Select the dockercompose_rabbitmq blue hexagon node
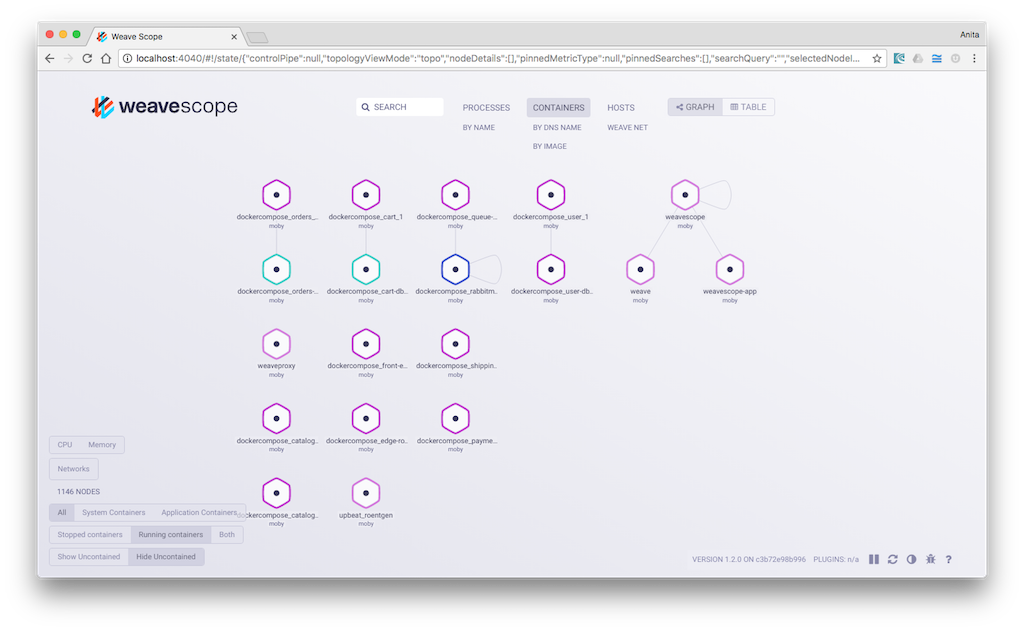1024x631 pixels. coord(455,269)
